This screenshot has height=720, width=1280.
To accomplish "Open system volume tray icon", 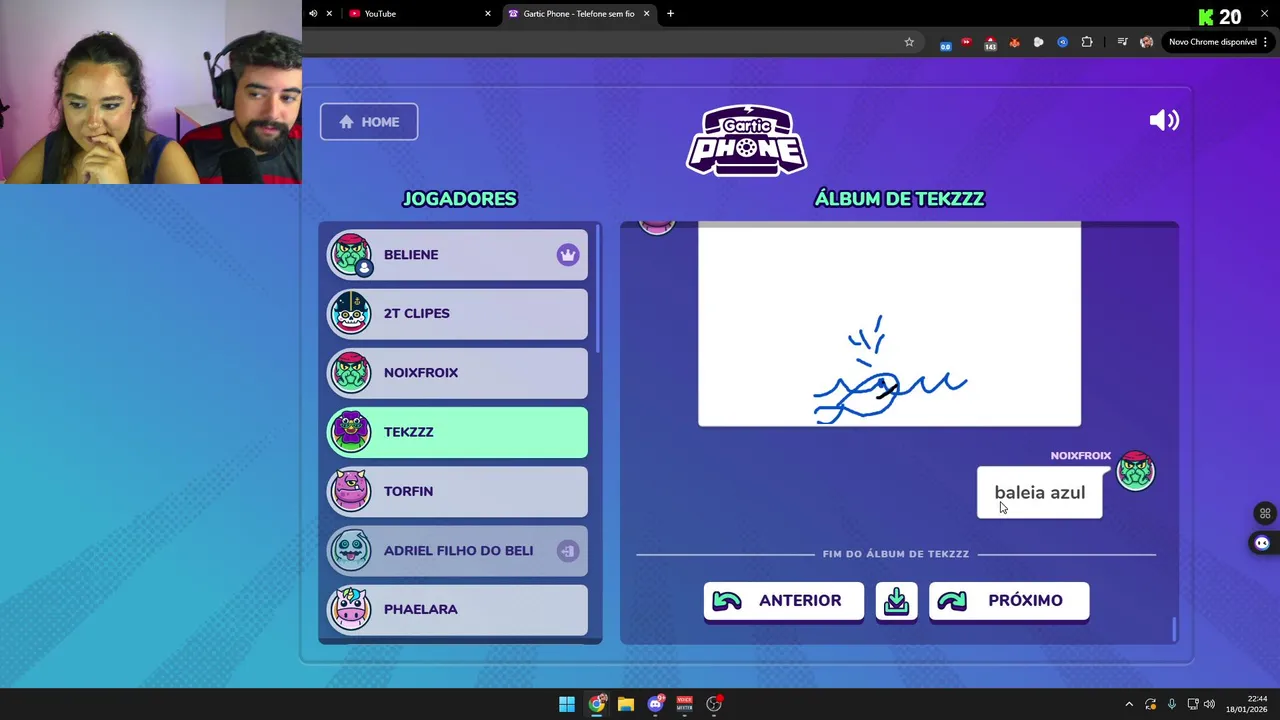I will click(x=1209, y=704).
